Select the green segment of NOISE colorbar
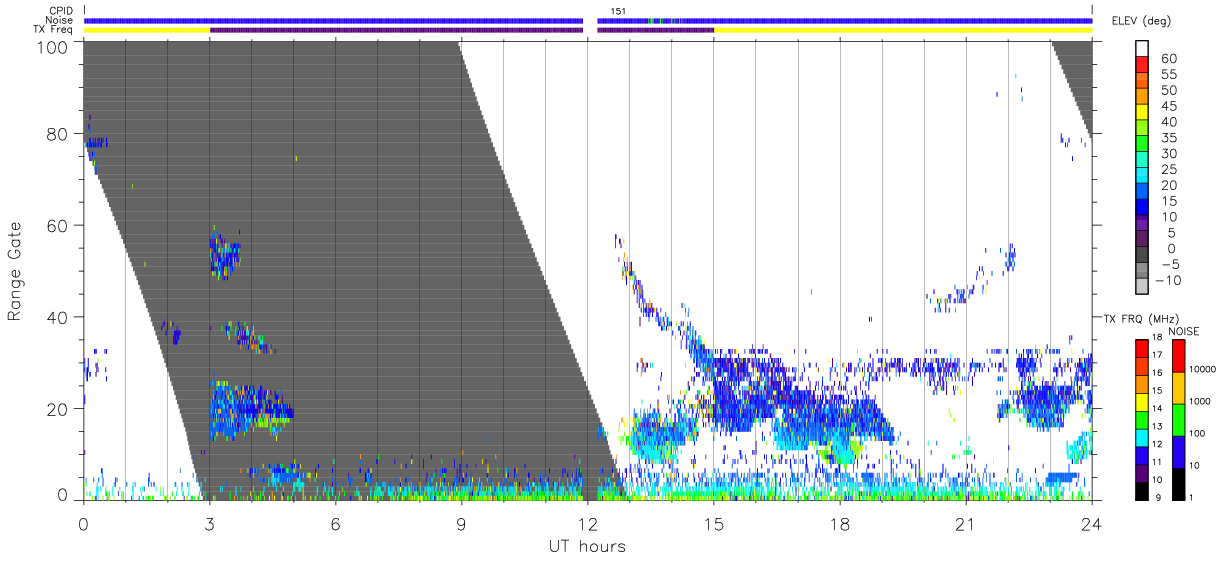 [1177, 420]
